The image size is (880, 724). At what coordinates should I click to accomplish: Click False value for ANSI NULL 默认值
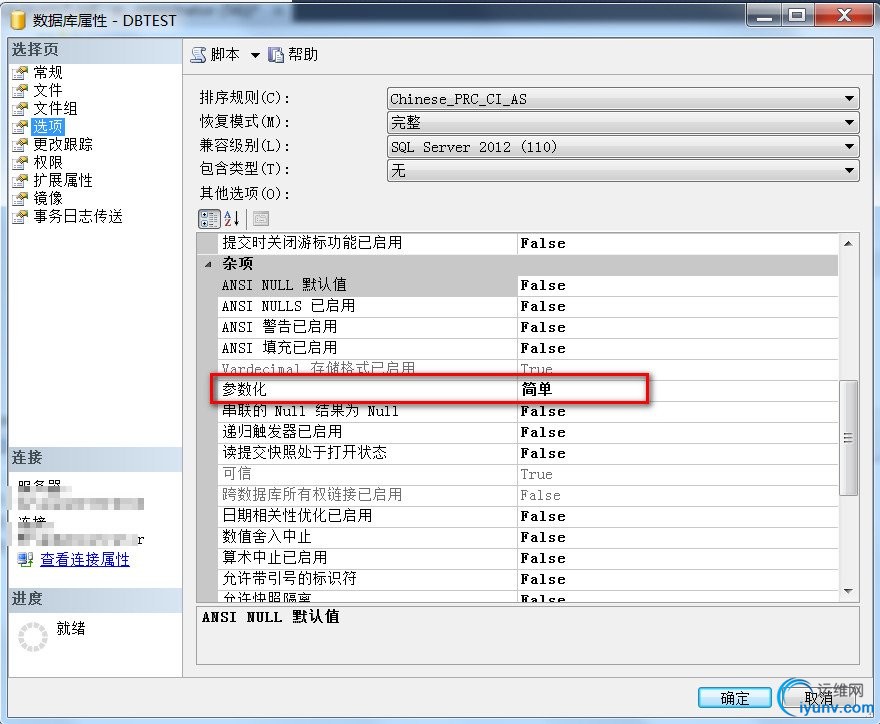[543, 285]
